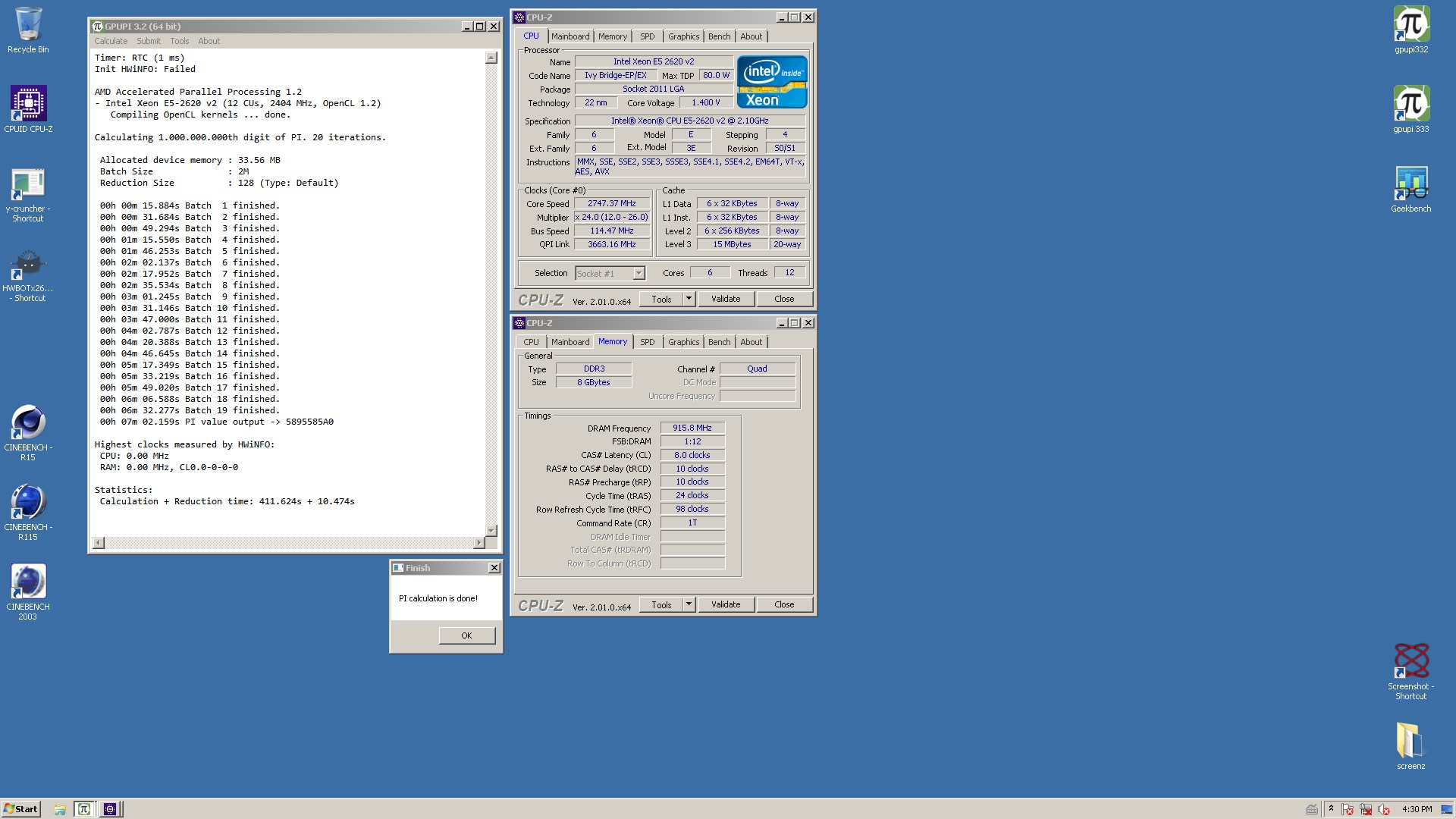The image size is (1456, 819).
Task: Click Validate in the upper CPU-Z window
Action: click(726, 299)
